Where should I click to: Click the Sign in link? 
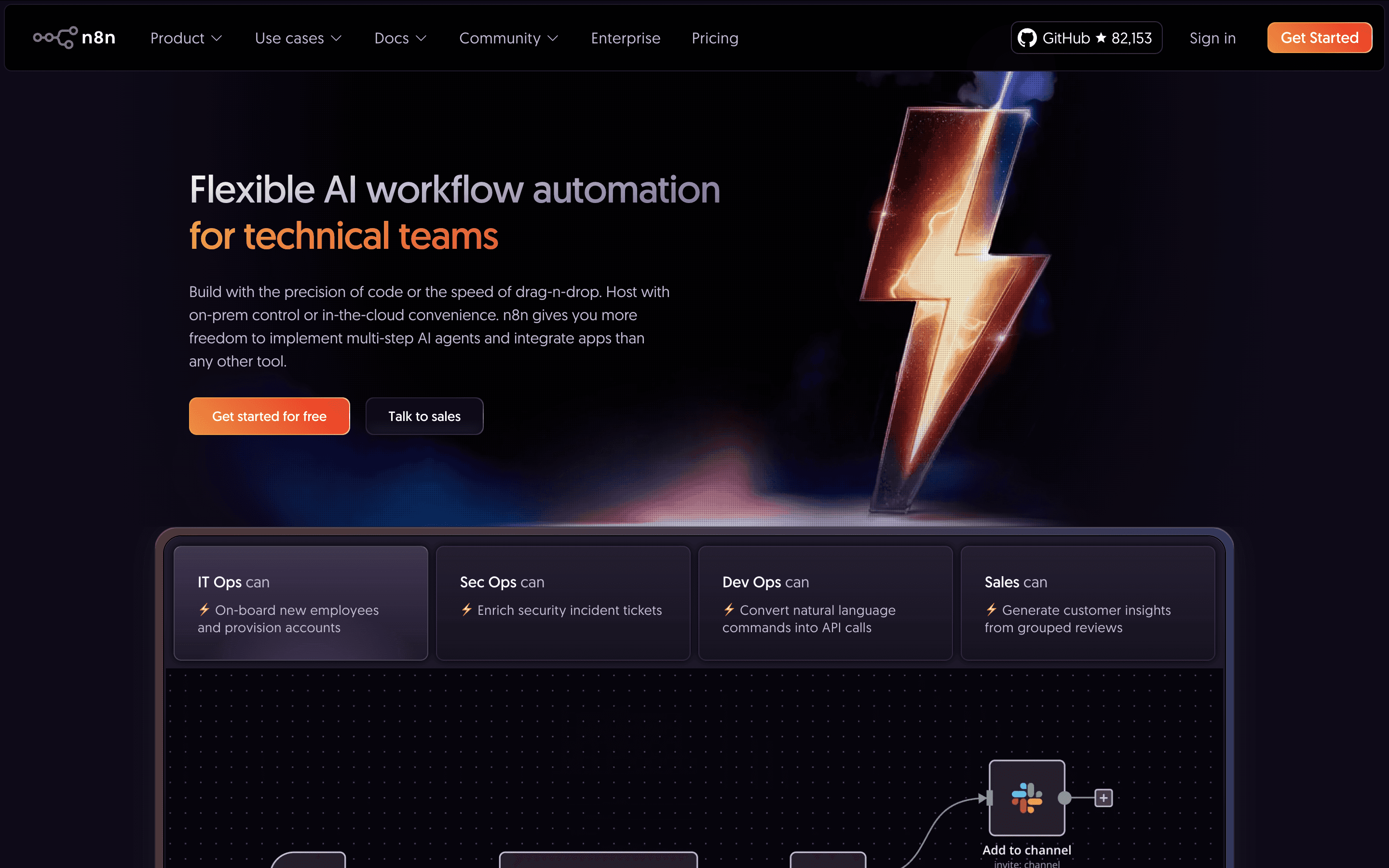pyautogui.click(x=1212, y=38)
